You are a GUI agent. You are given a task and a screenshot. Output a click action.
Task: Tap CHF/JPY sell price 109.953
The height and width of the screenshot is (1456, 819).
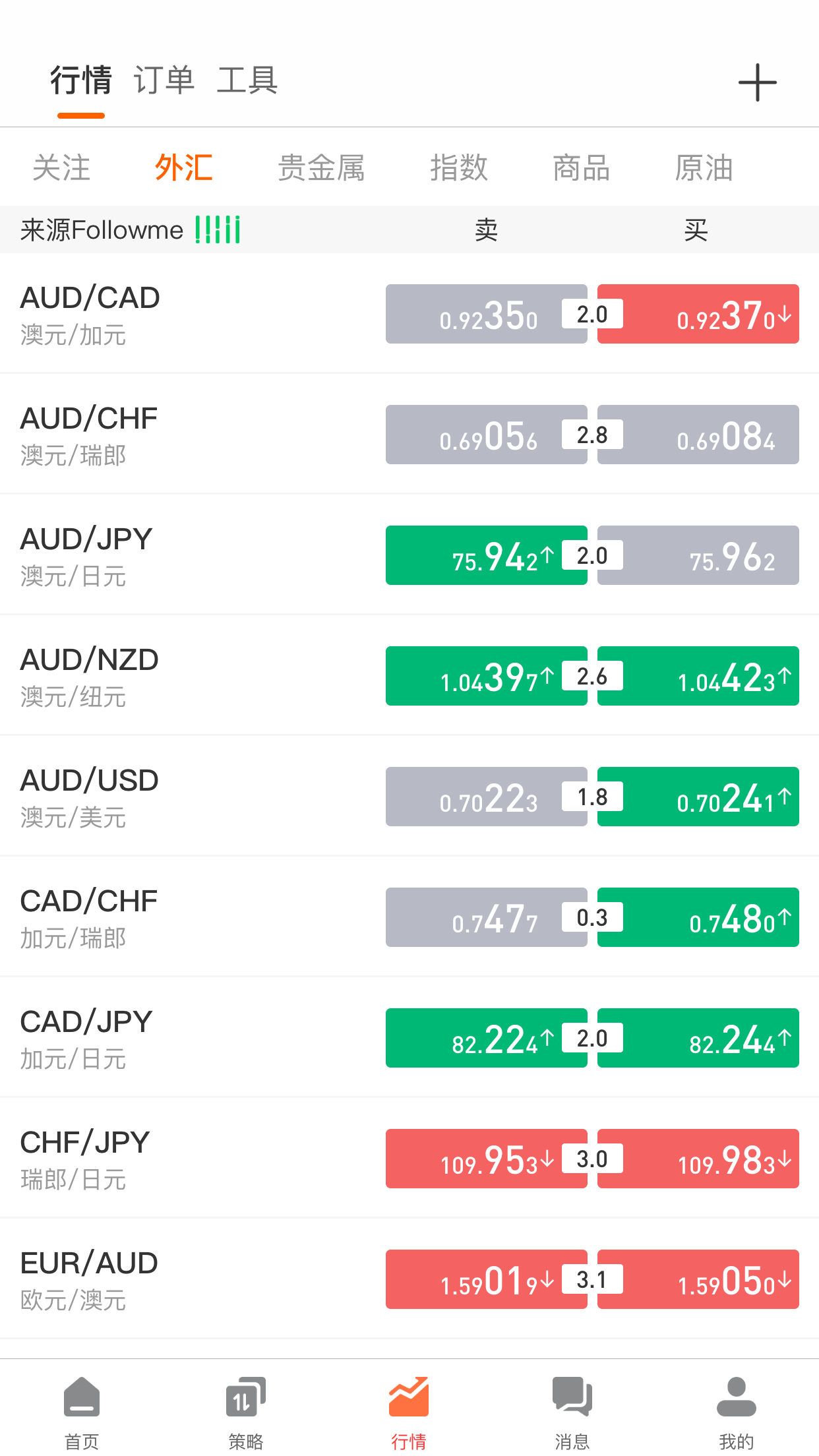(x=487, y=1159)
